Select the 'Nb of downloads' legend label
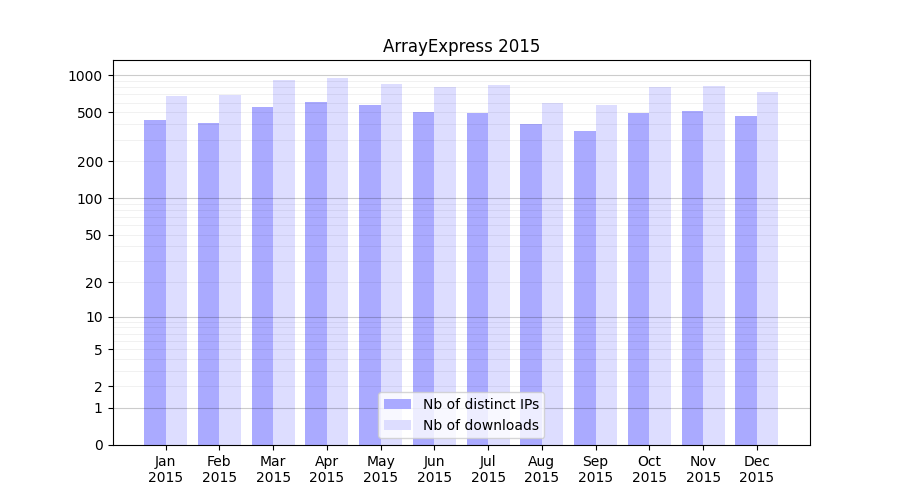900x500 pixels. 480,425
